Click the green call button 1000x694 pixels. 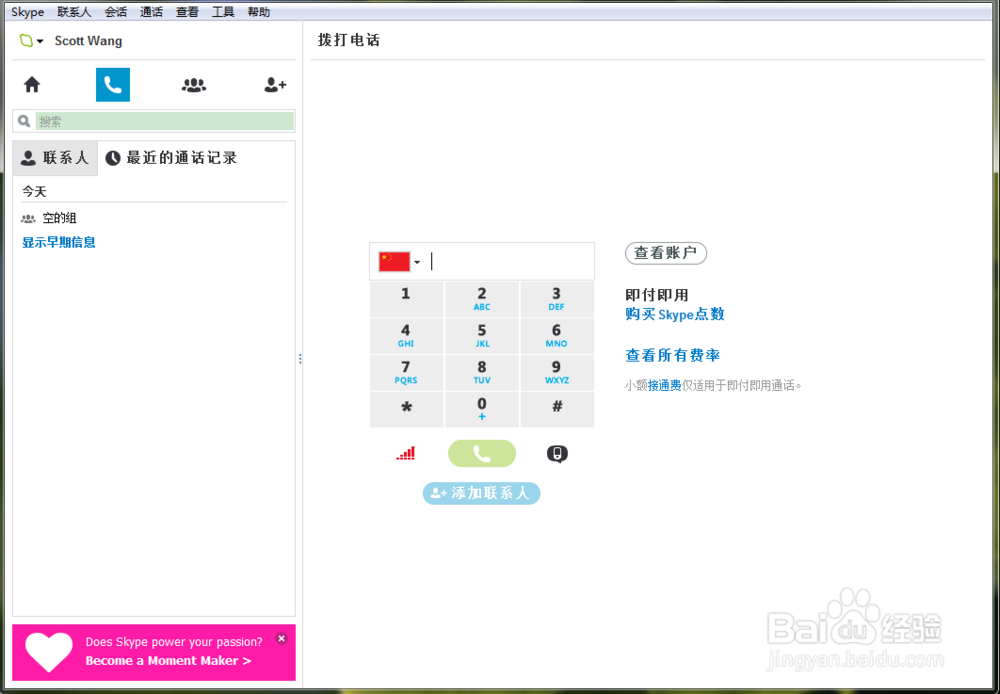(x=482, y=454)
